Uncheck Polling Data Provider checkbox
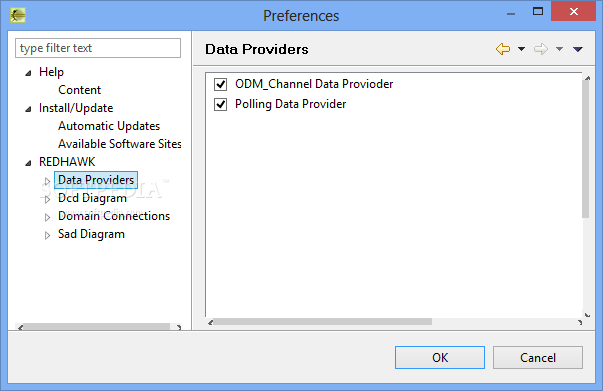 [x=220, y=104]
